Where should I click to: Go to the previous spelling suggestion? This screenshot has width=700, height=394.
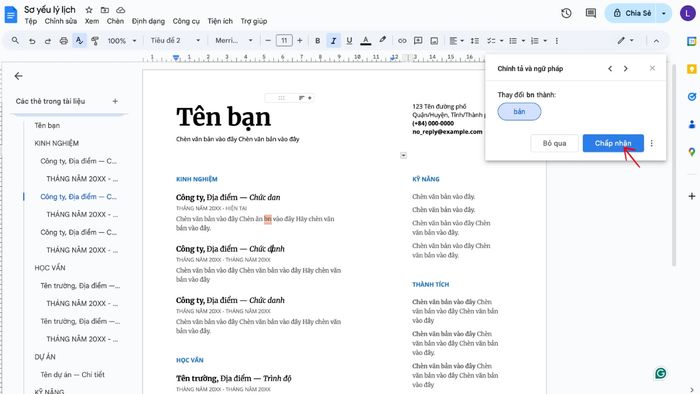point(610,68)
